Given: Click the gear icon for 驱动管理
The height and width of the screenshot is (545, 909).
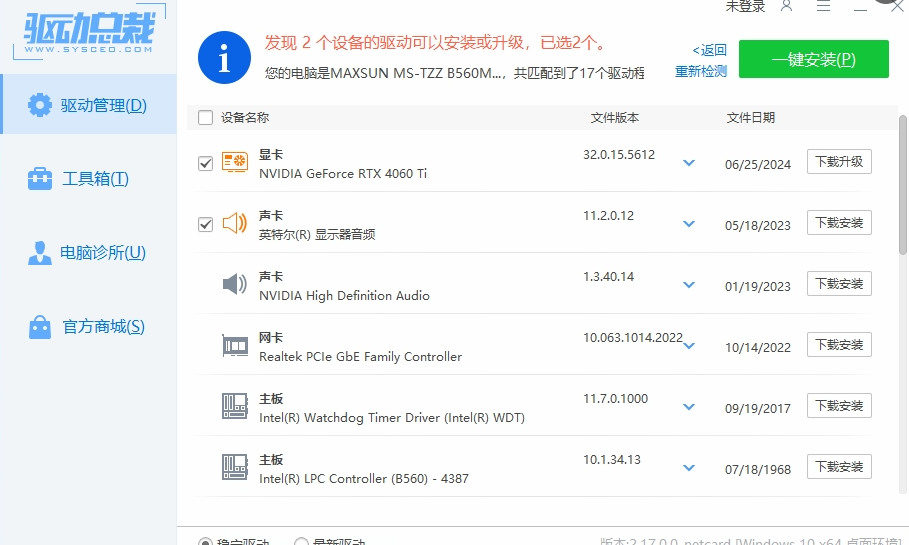Looking at the screenshot, I should coord(39,105).
